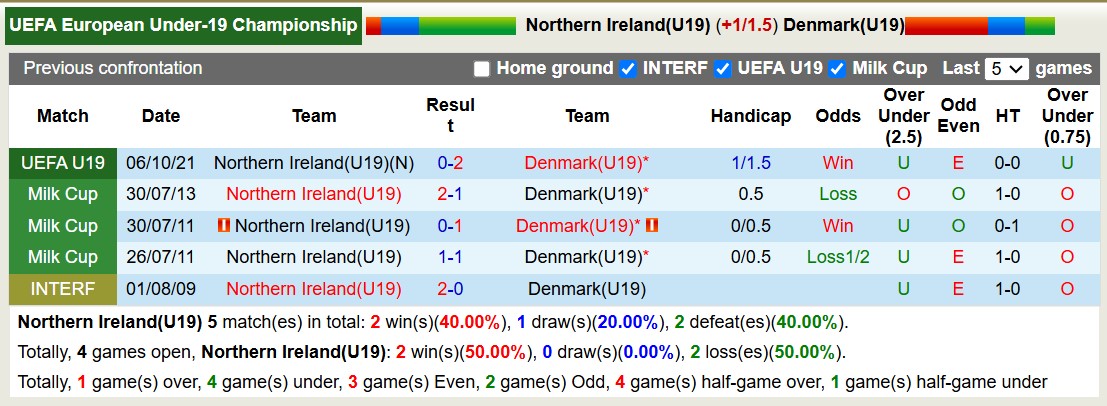
Task: Click Northern Ireland's form color bar
Action: point(440,25)
